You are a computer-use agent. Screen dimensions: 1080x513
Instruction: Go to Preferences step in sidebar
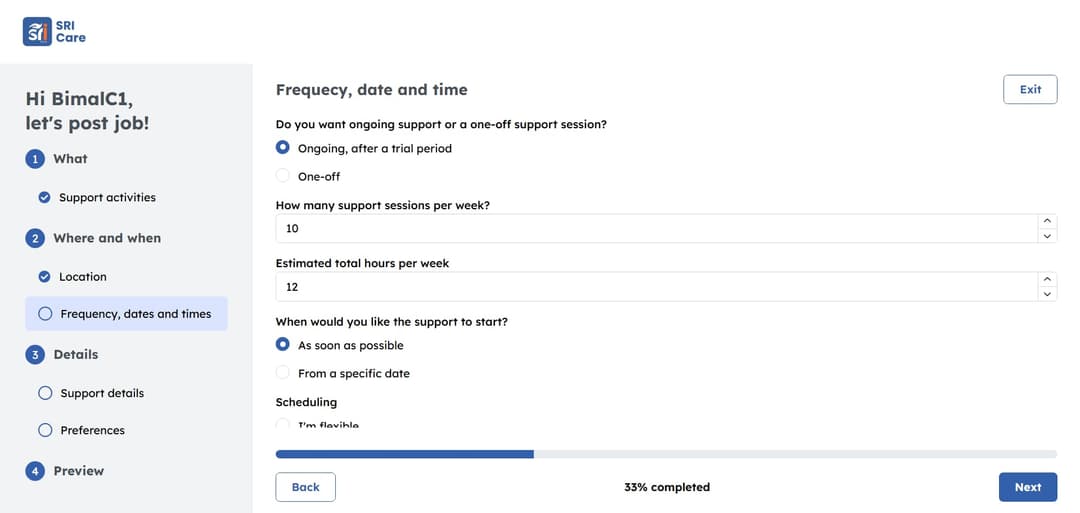click(x=92, y=431)
